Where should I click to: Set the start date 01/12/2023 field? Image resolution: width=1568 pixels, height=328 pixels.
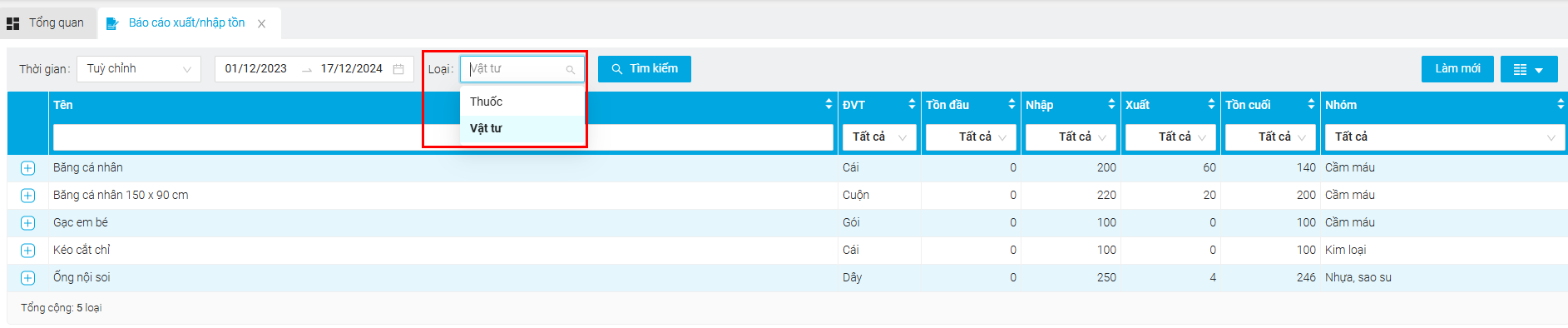point(256,69)
